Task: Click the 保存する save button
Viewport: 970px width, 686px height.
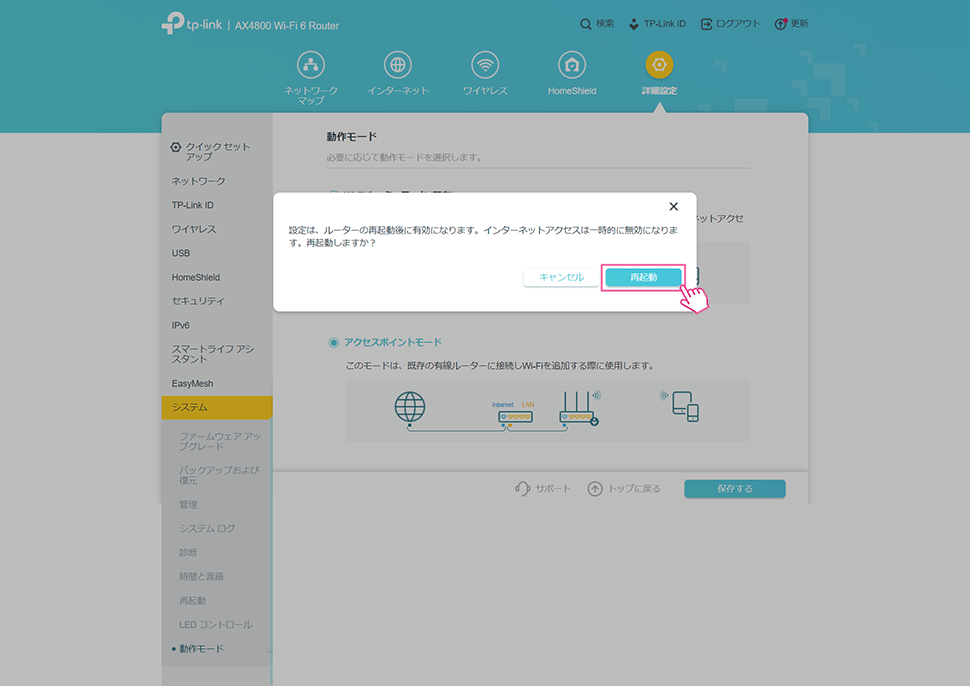Action: pyautogui.click(x=735, y=489)
